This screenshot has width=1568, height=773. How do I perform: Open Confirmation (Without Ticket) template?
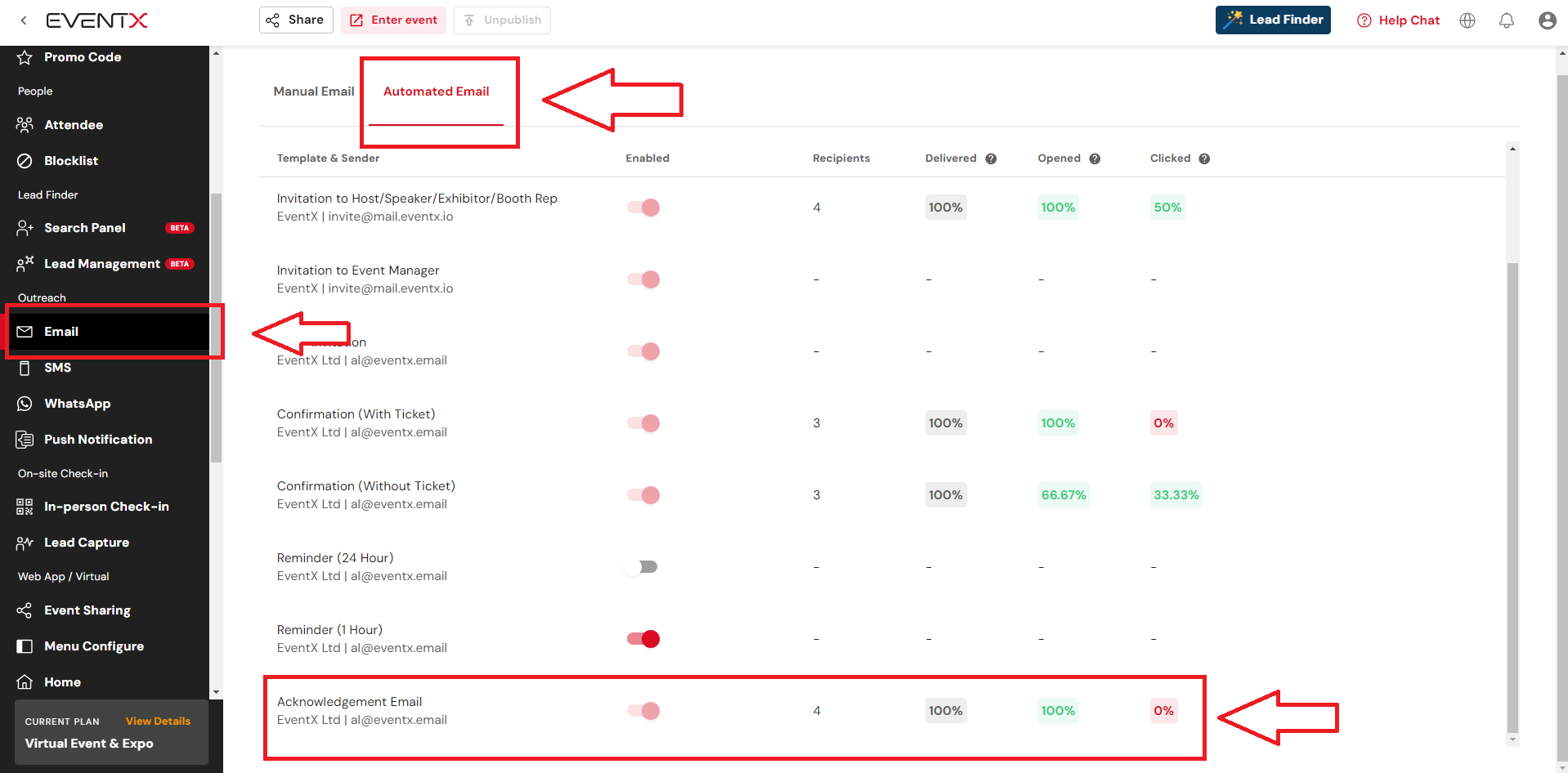[x=365, y=486]
